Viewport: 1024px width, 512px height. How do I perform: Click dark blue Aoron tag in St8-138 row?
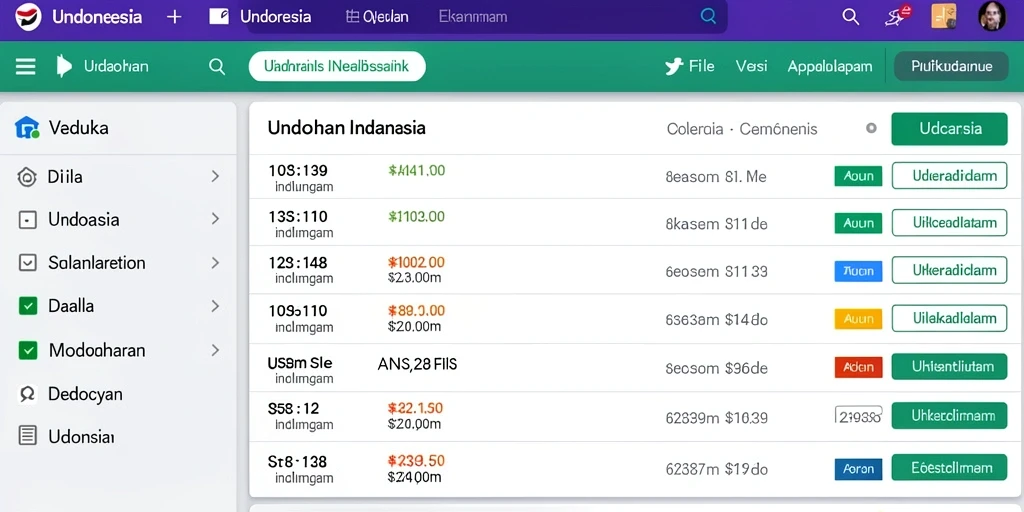[858, 469]
